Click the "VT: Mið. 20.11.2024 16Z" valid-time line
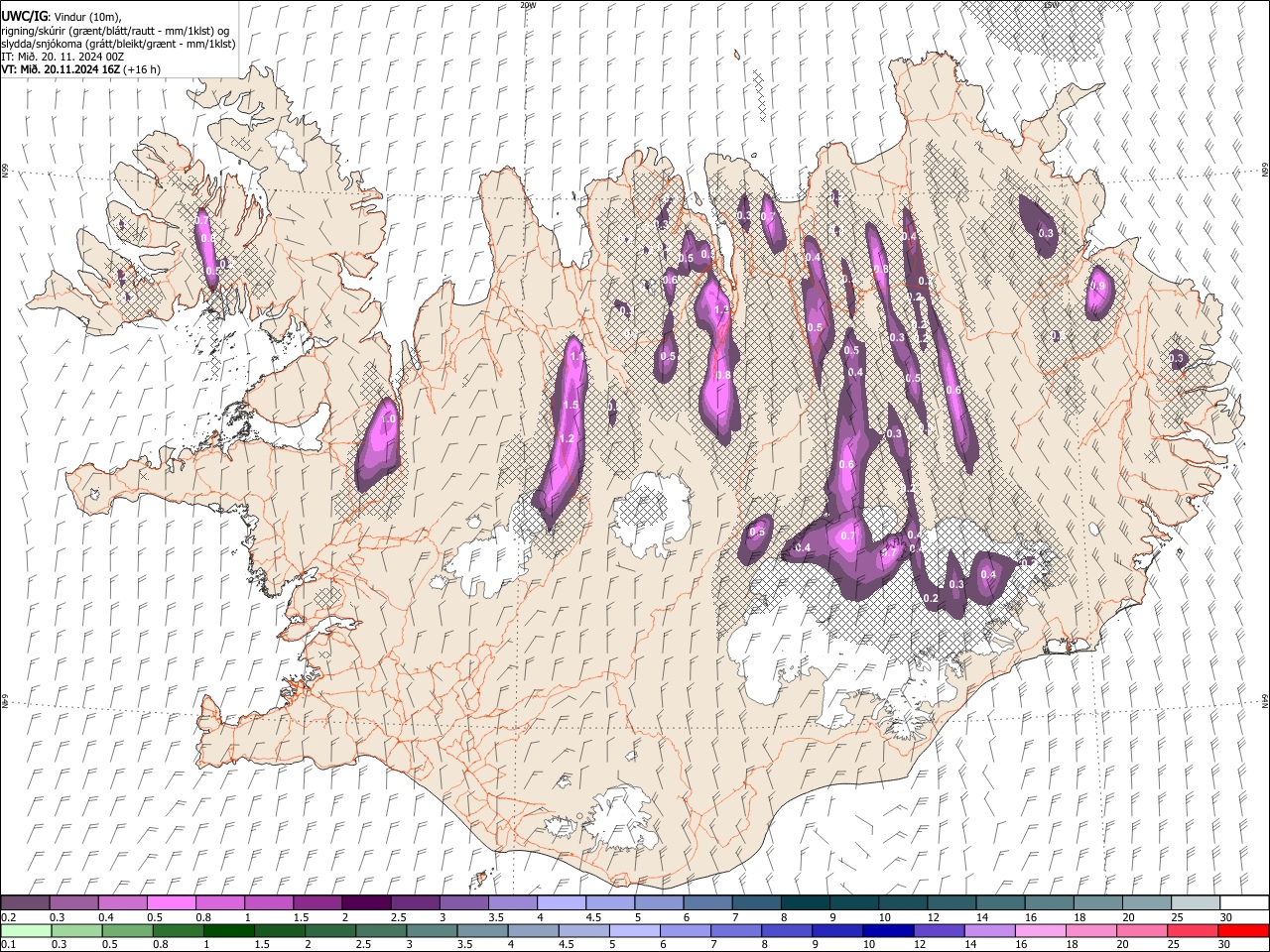 62,69
